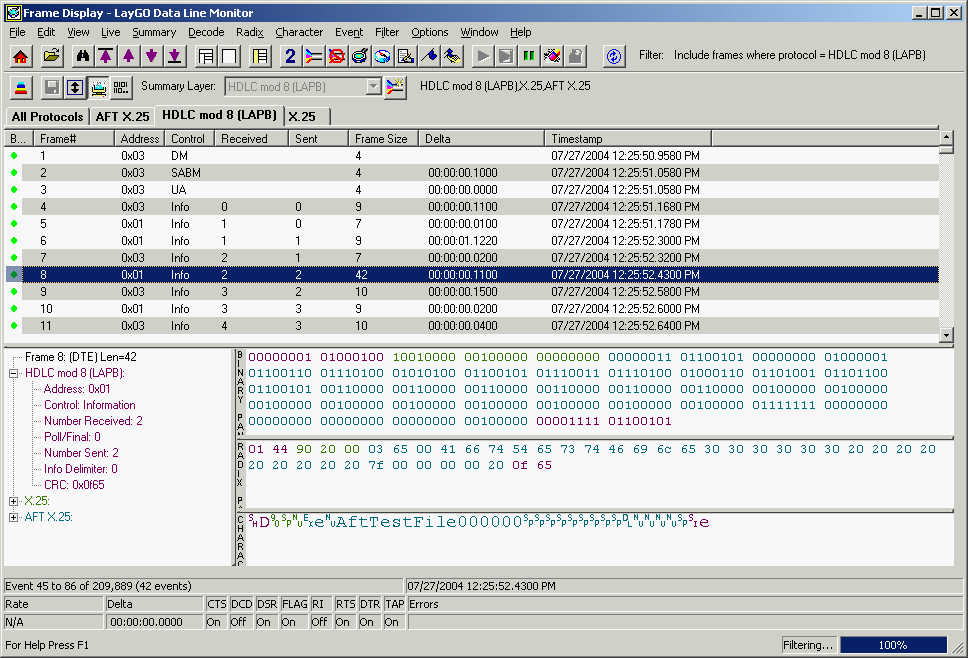968x658 pixels.
Task: Click the Delta column header
Action: (482, 139)
